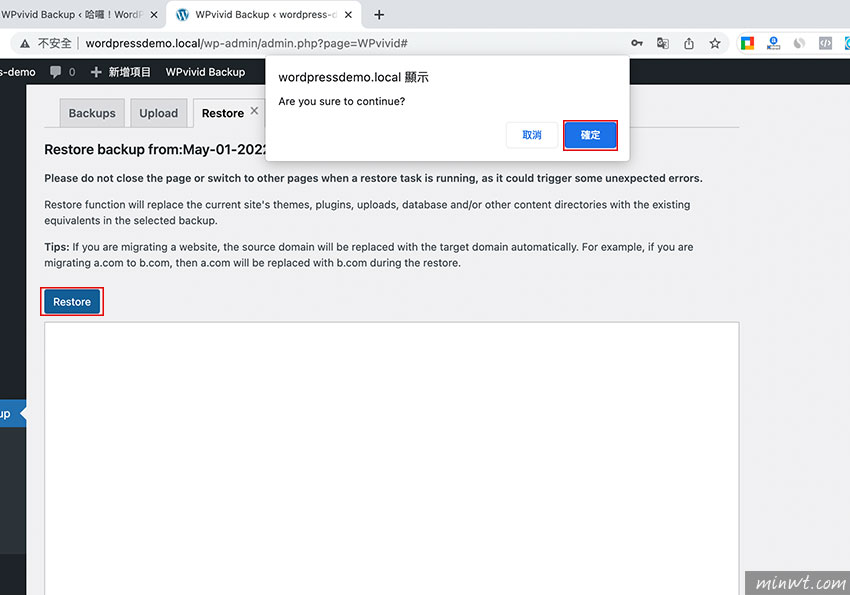Close the first WPvivid Backup browser tab

(154, 15)
